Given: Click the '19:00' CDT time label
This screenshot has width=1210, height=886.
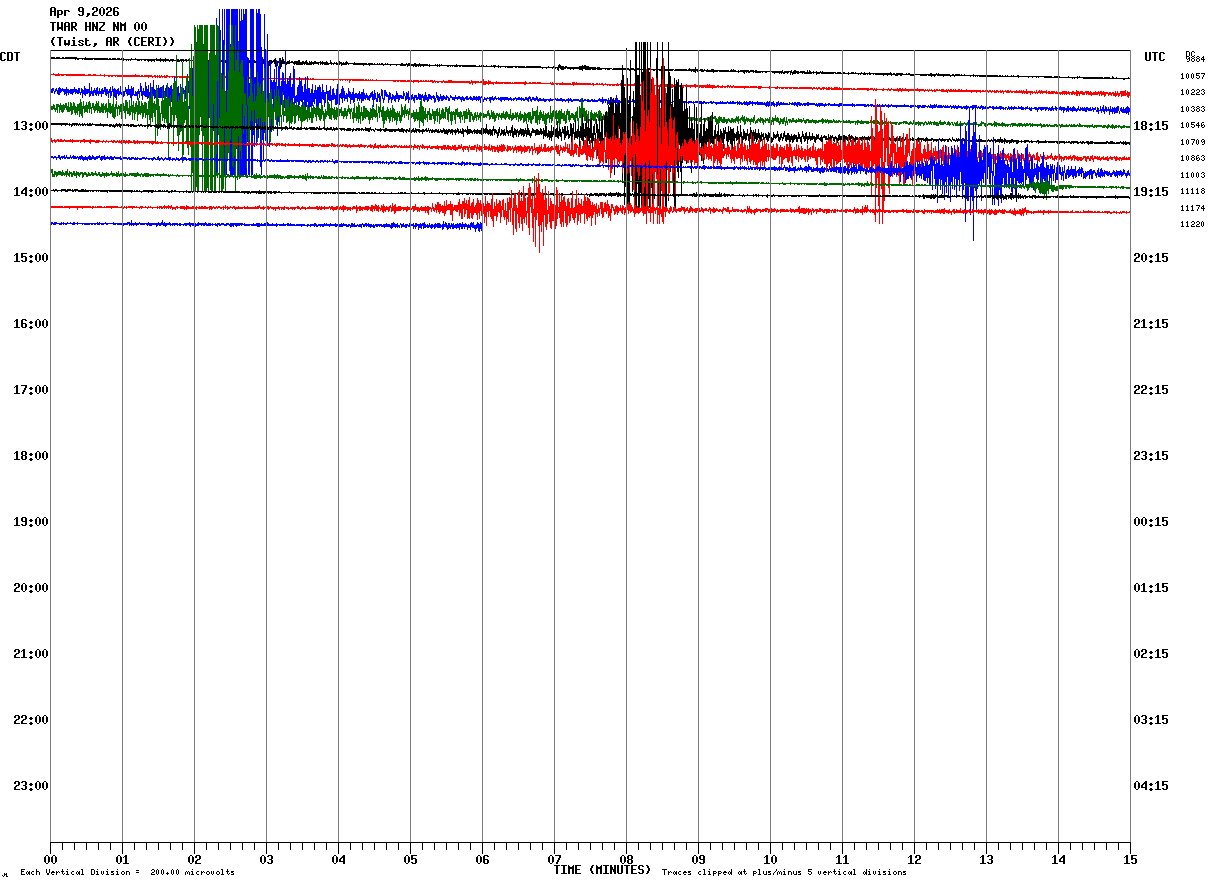Looking at the screenshot, I should (x=31, y=521).
